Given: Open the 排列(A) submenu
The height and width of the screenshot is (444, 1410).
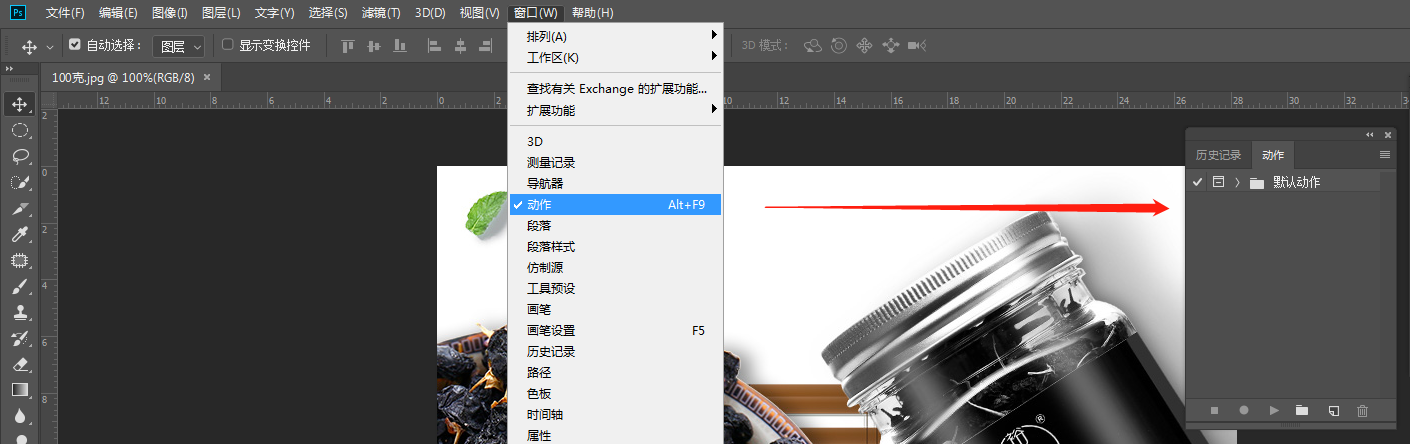Looking at the screenshot, I should coord(615,37).
